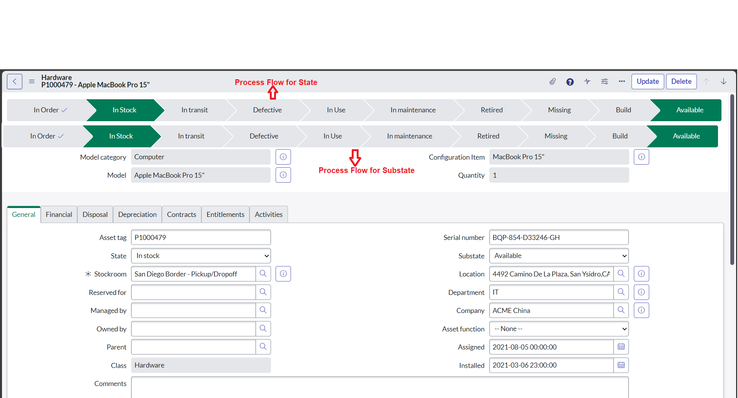Preview Location record info icon
This screenshot has height=398, width=738.
pos(642,274)
